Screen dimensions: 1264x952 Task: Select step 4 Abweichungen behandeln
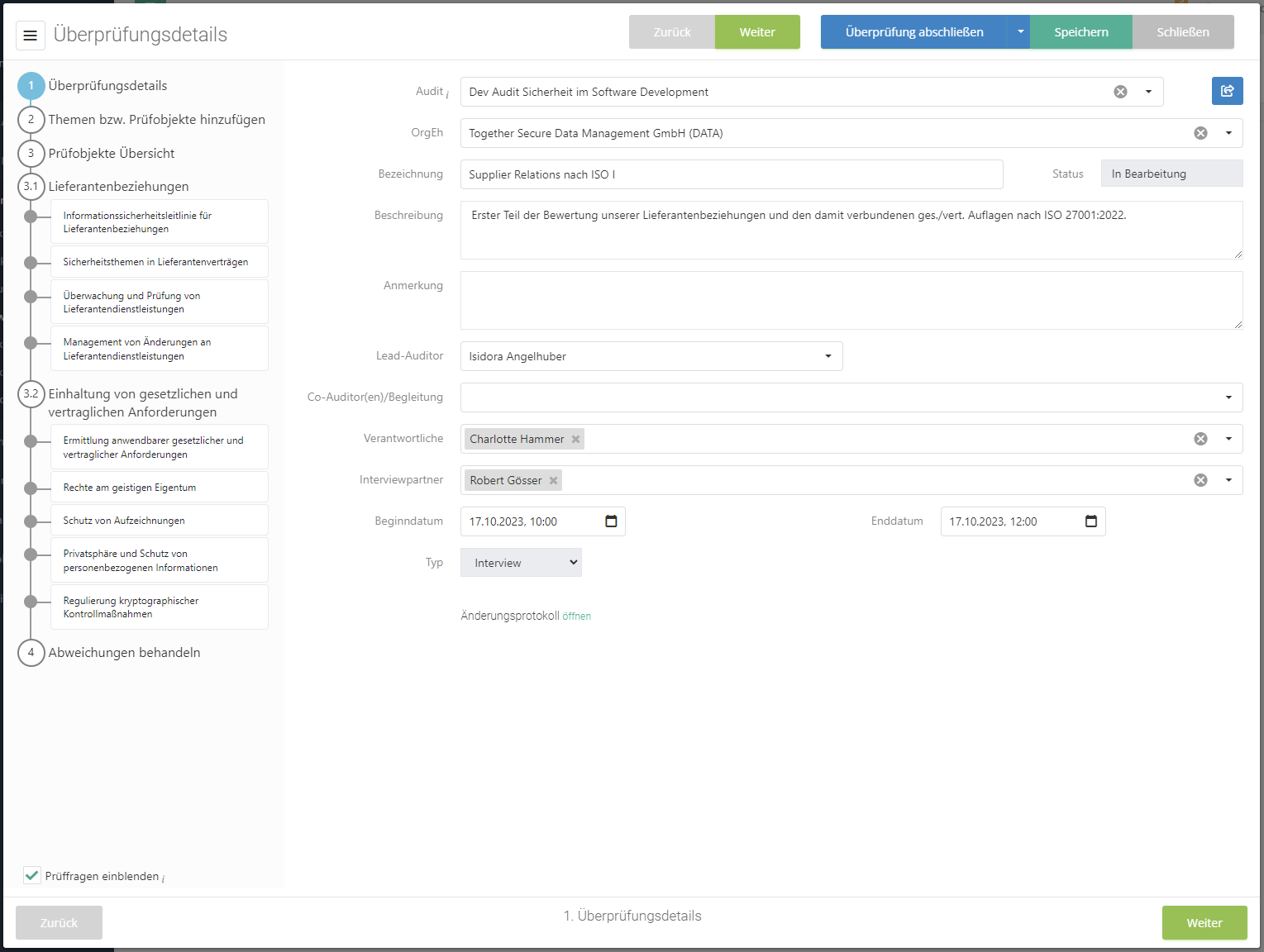point(124,653)
